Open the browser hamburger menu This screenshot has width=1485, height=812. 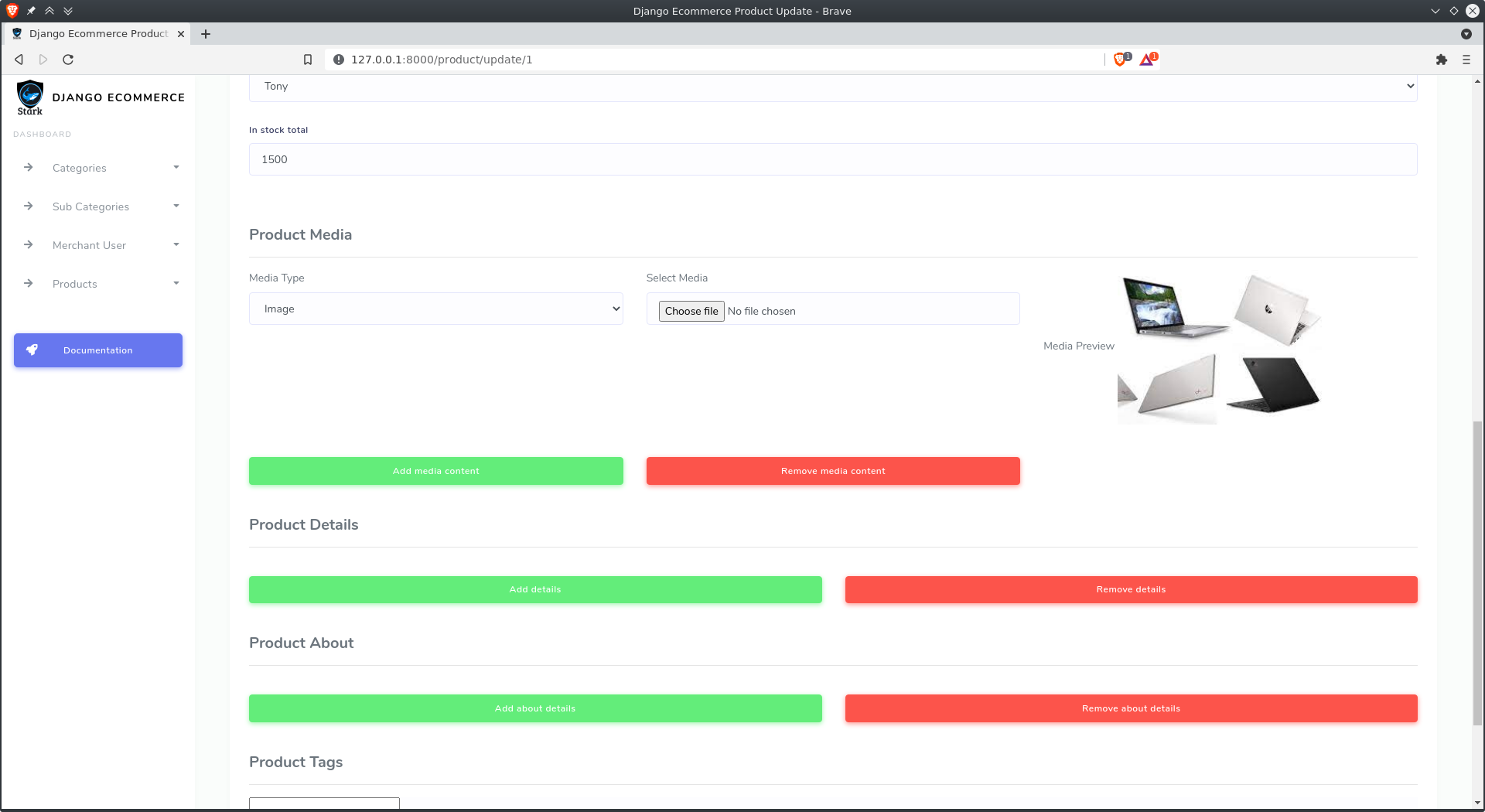[1466, 59]
